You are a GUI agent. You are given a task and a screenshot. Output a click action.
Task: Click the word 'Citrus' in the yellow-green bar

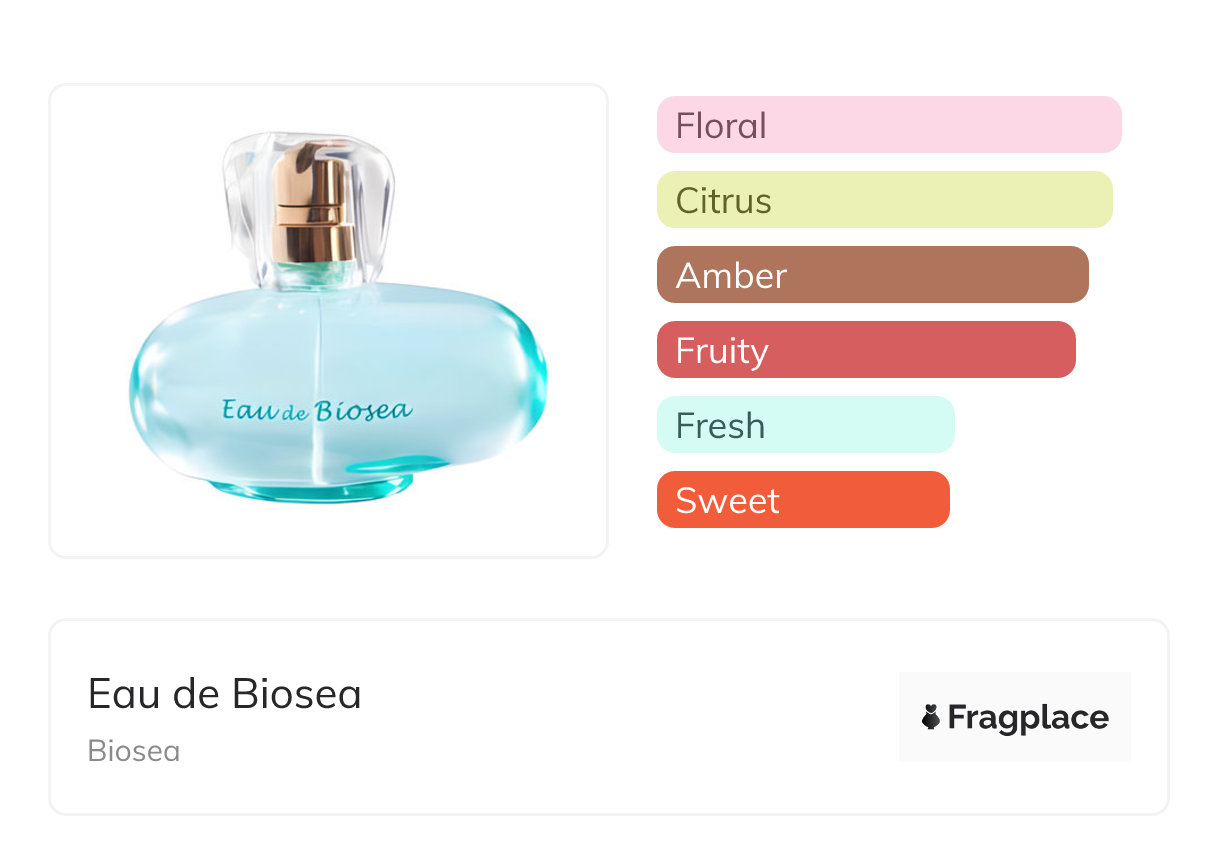(x=723, y=201)
